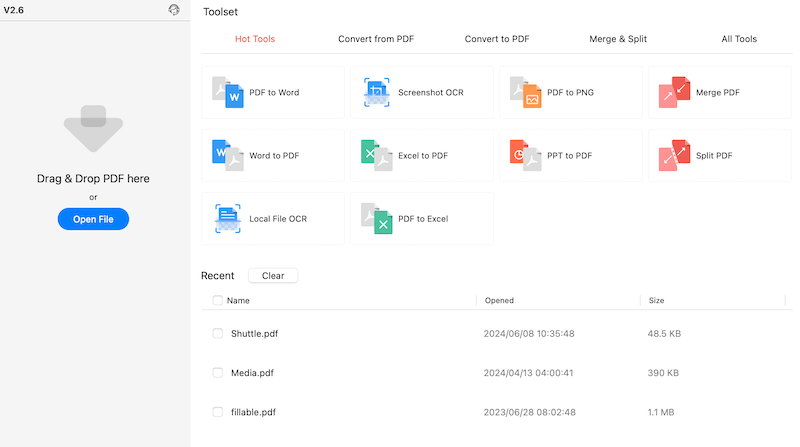Click the Open File button

(x=93, y=219)
